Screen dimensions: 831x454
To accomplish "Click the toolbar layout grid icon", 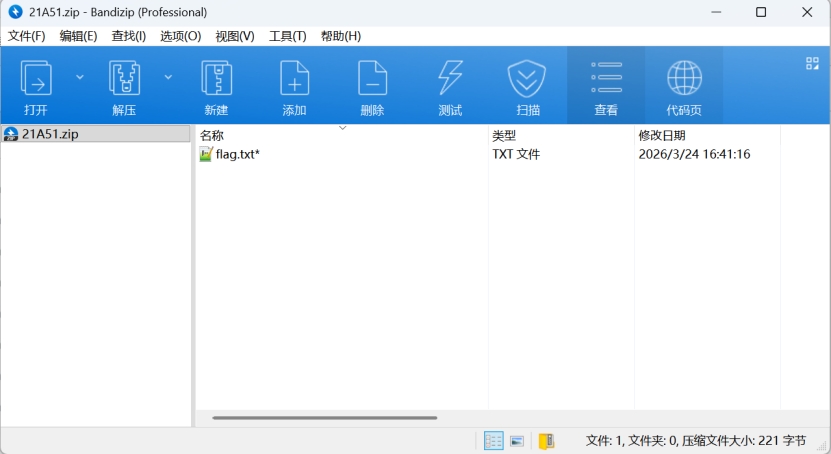I will pyautogui.click(x=812, y=64).
